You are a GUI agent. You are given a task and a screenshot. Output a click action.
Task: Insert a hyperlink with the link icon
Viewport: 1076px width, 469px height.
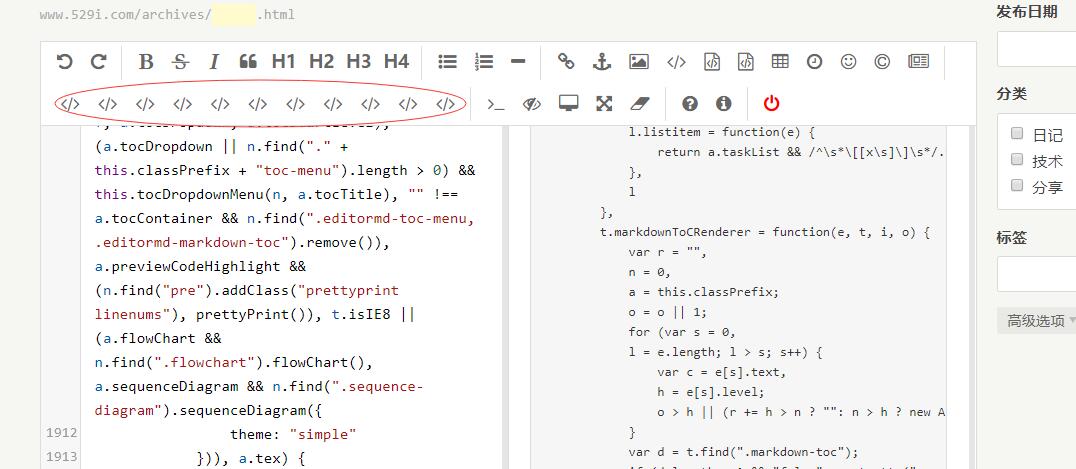pyautogui.click(x=566, y=62)
